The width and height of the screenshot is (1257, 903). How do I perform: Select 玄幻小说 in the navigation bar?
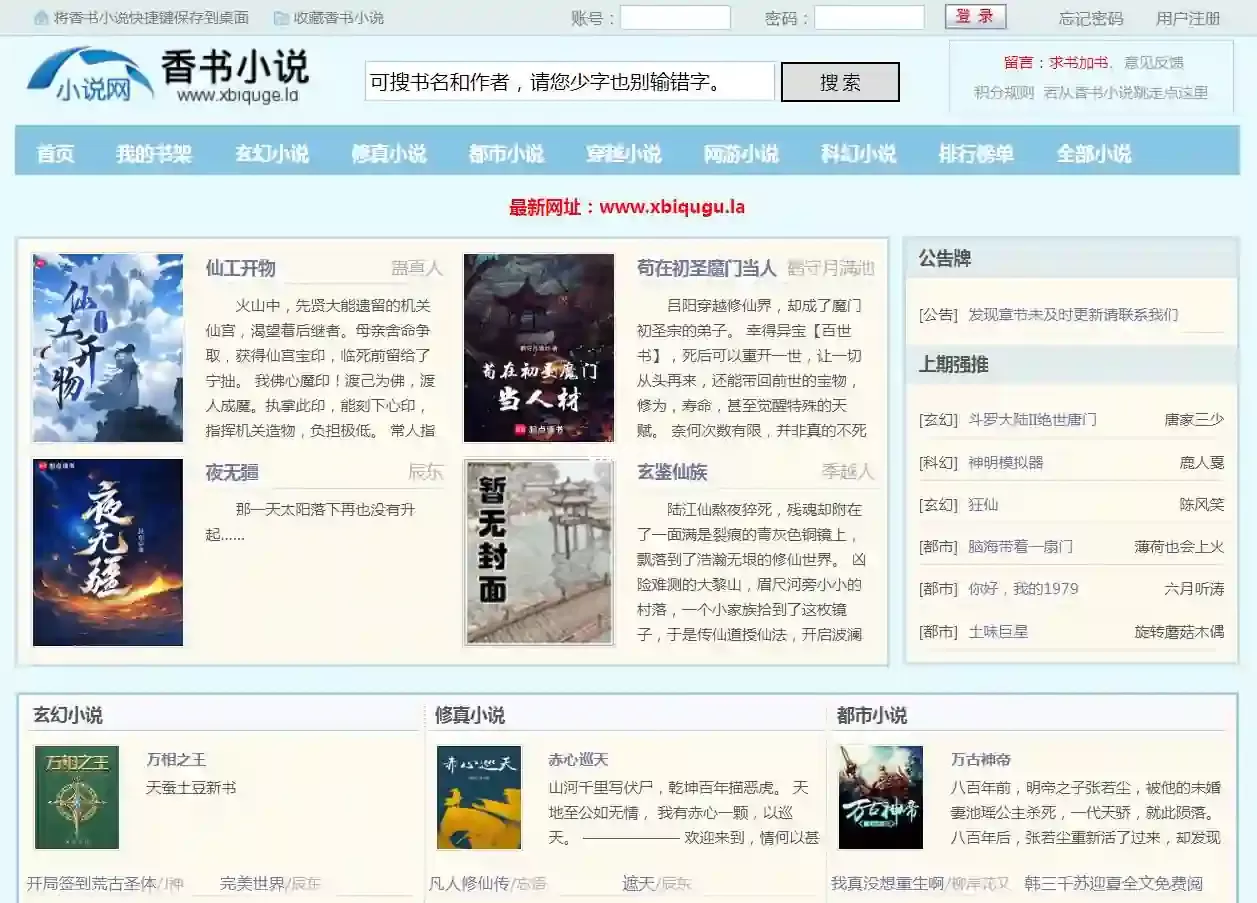pos(272,154)
